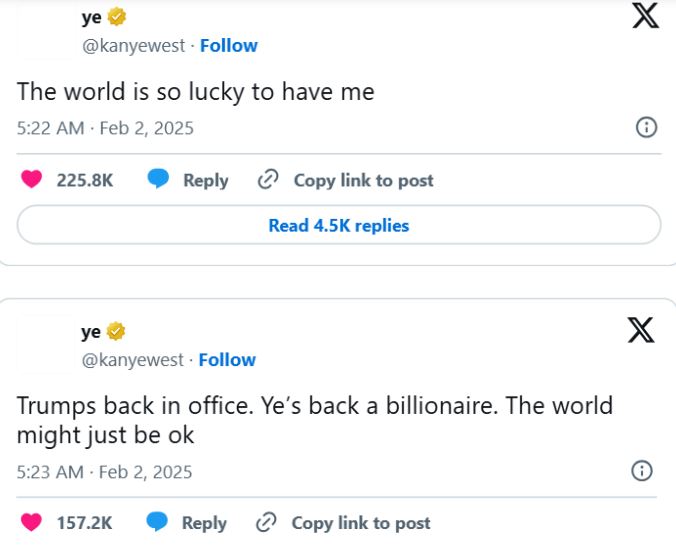Screen dimensions: 676x545
Task: Click the reply bubble icon on the first post
Action: tap(158, 180)
